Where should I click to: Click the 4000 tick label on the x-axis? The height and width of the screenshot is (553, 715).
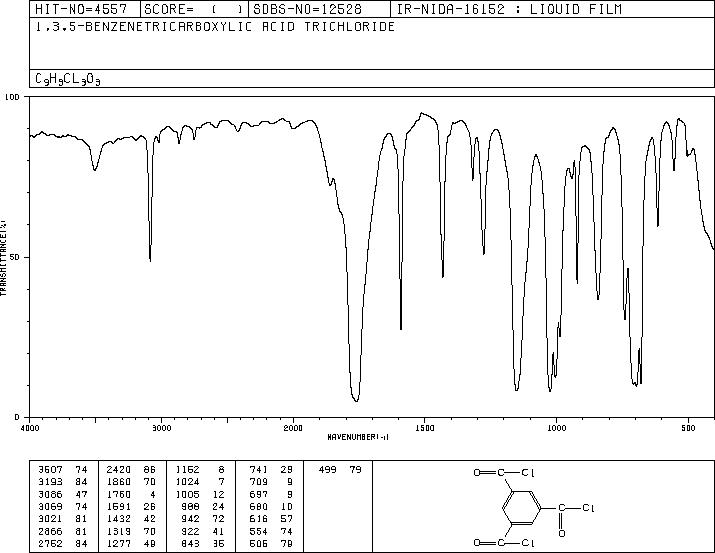tap(30, 428)
